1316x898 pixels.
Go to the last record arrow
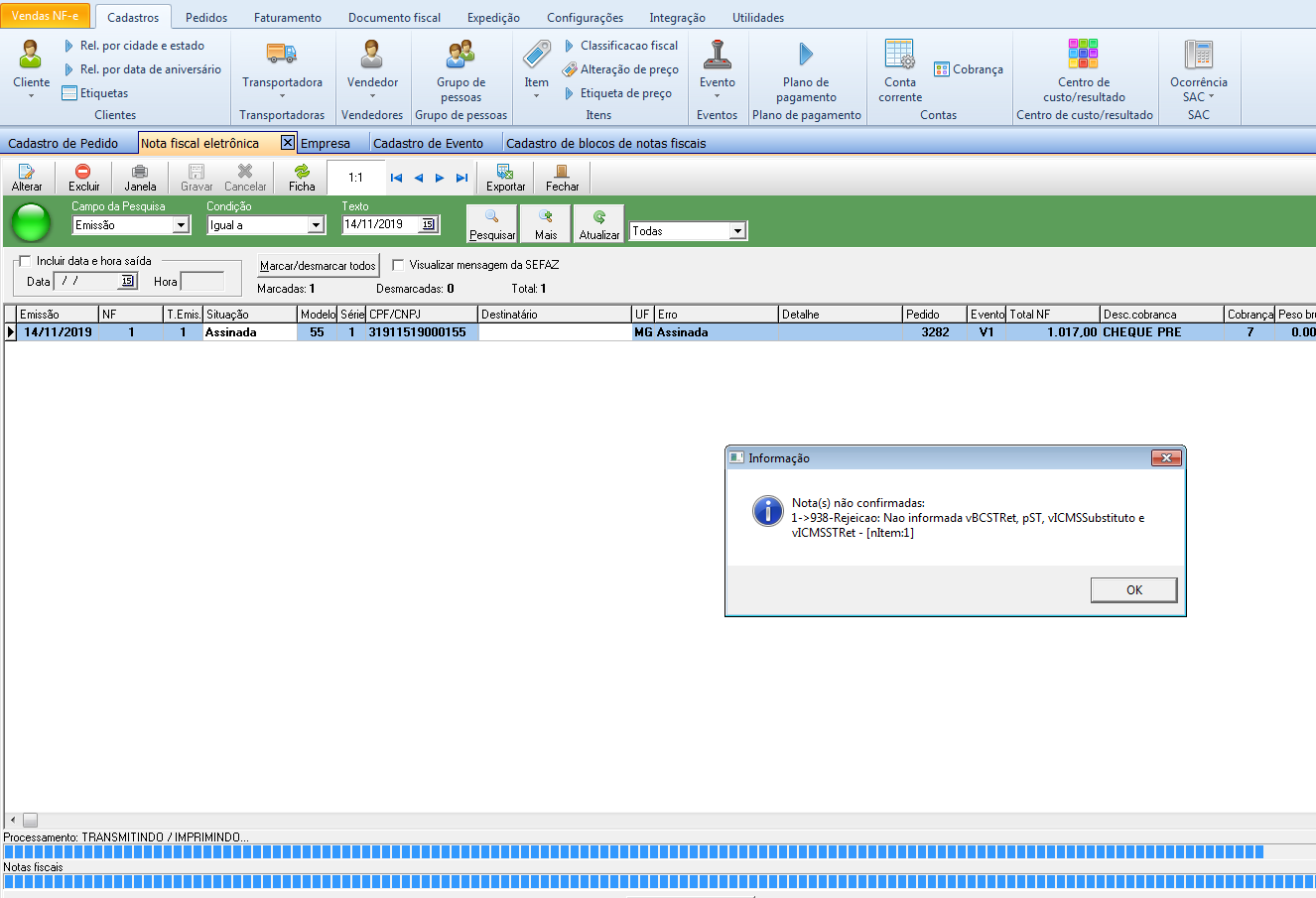(461, 179)
